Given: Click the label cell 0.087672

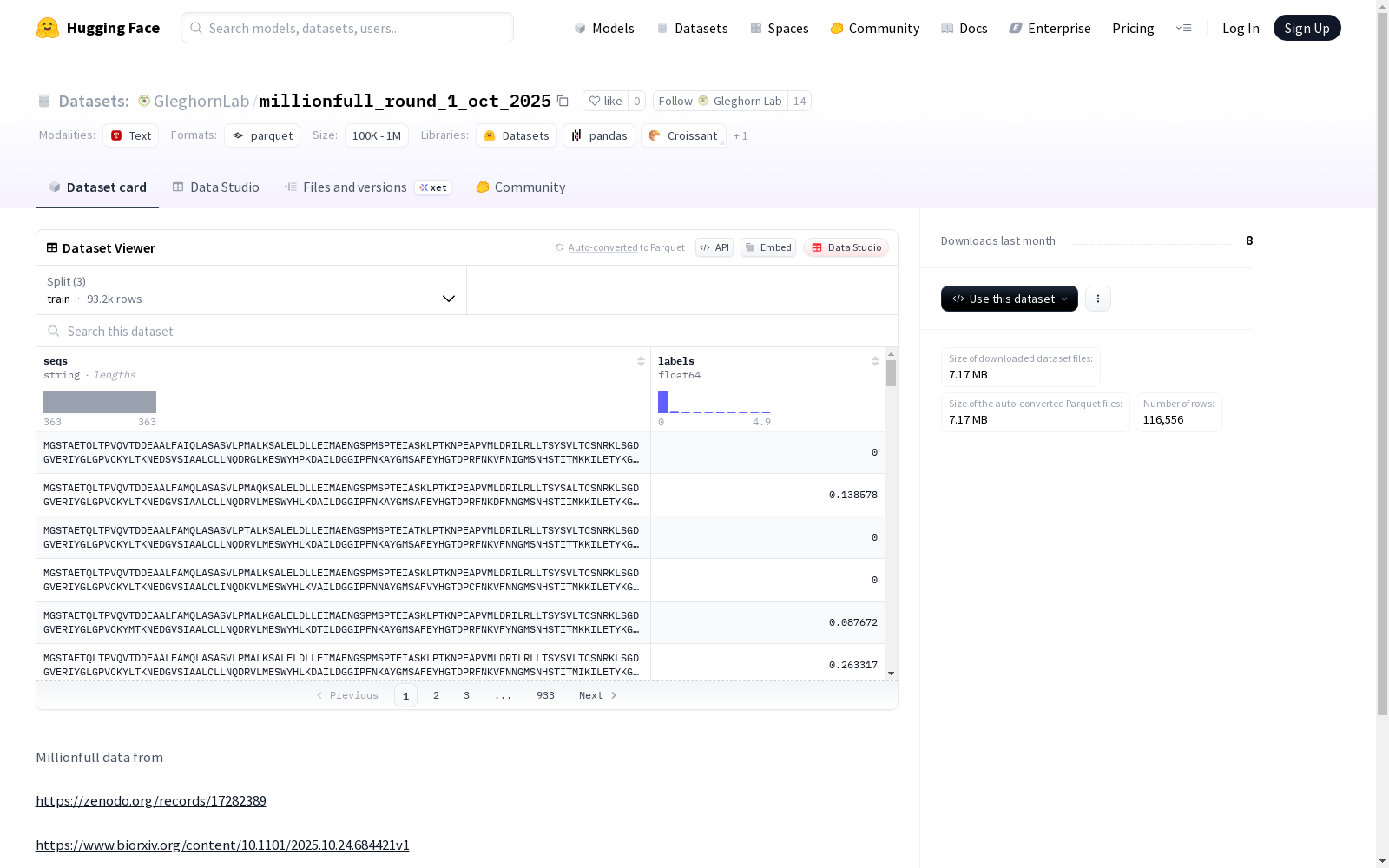Looking at the screenshot, I should [767, 622].
